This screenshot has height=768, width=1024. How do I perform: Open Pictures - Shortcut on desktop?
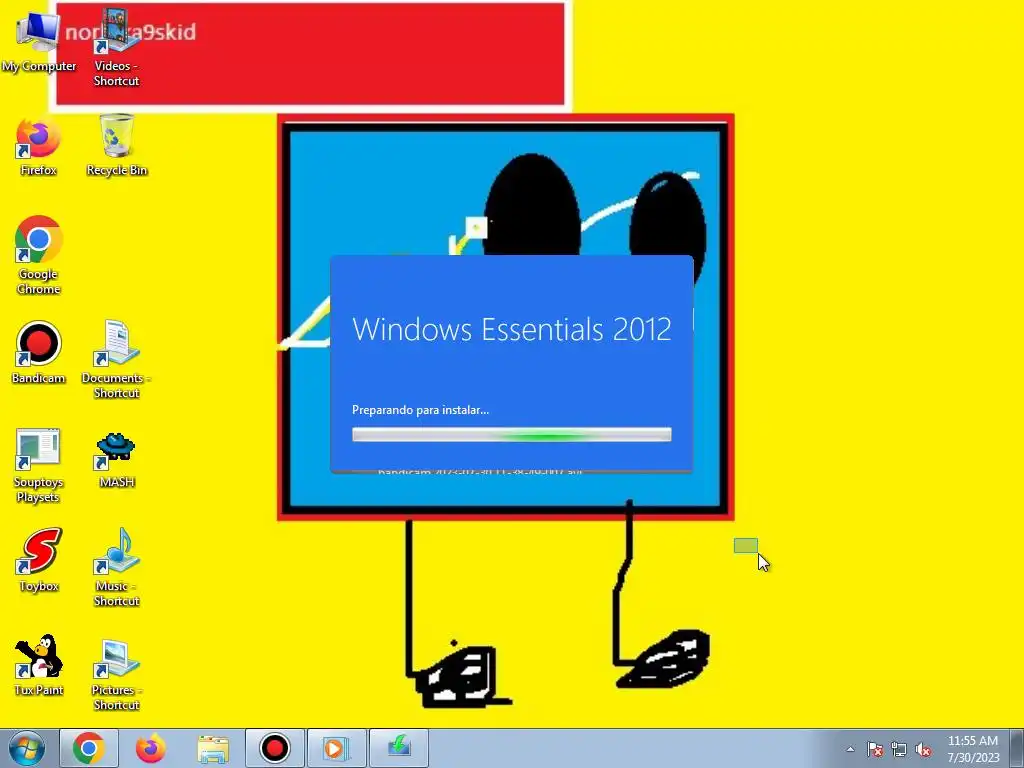tap(116, 675)
